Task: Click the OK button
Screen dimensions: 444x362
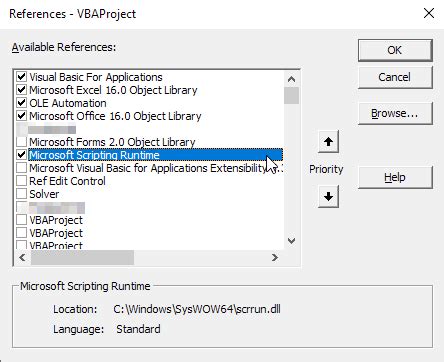Action: (395, 50)
